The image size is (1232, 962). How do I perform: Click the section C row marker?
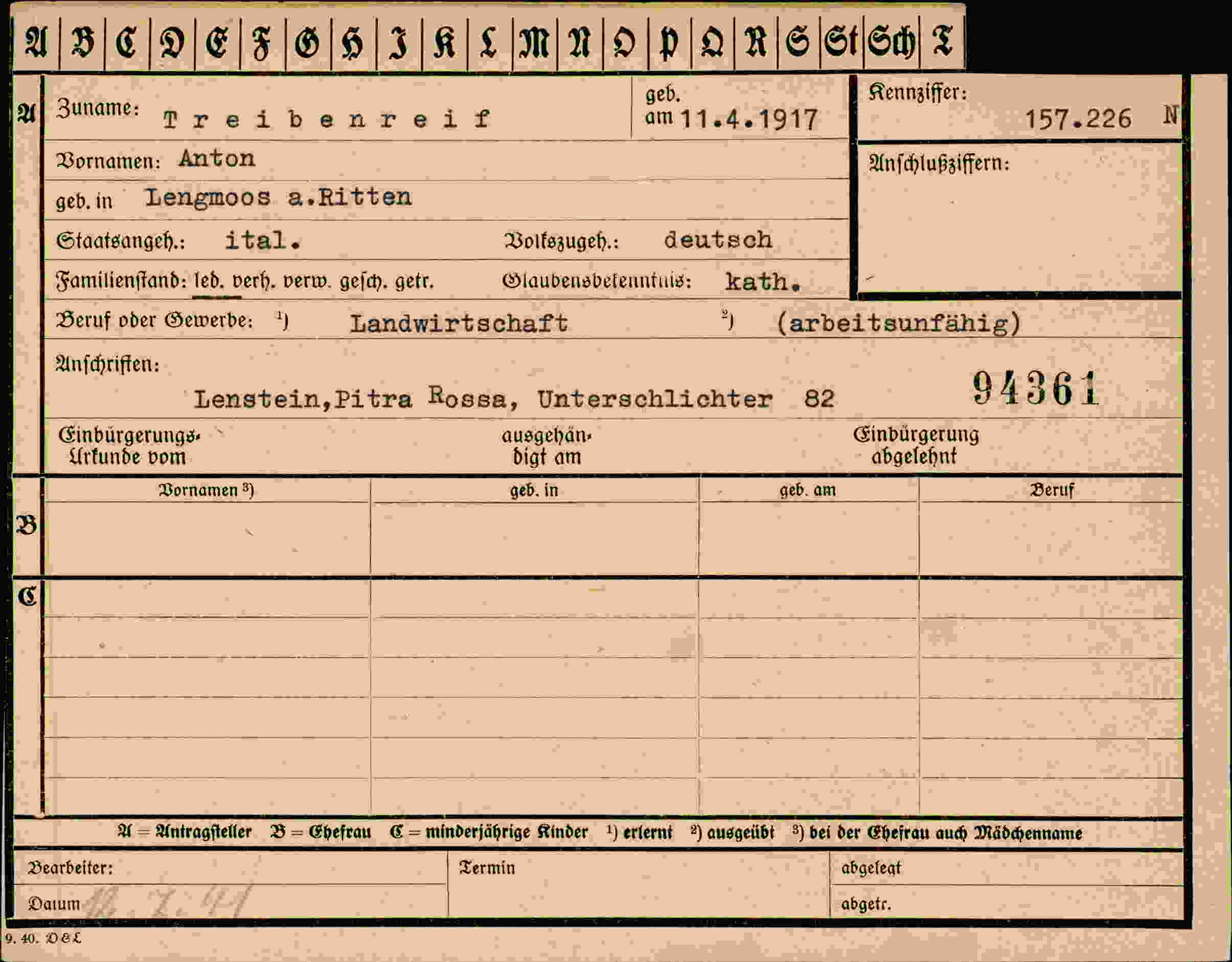(27, 596)
